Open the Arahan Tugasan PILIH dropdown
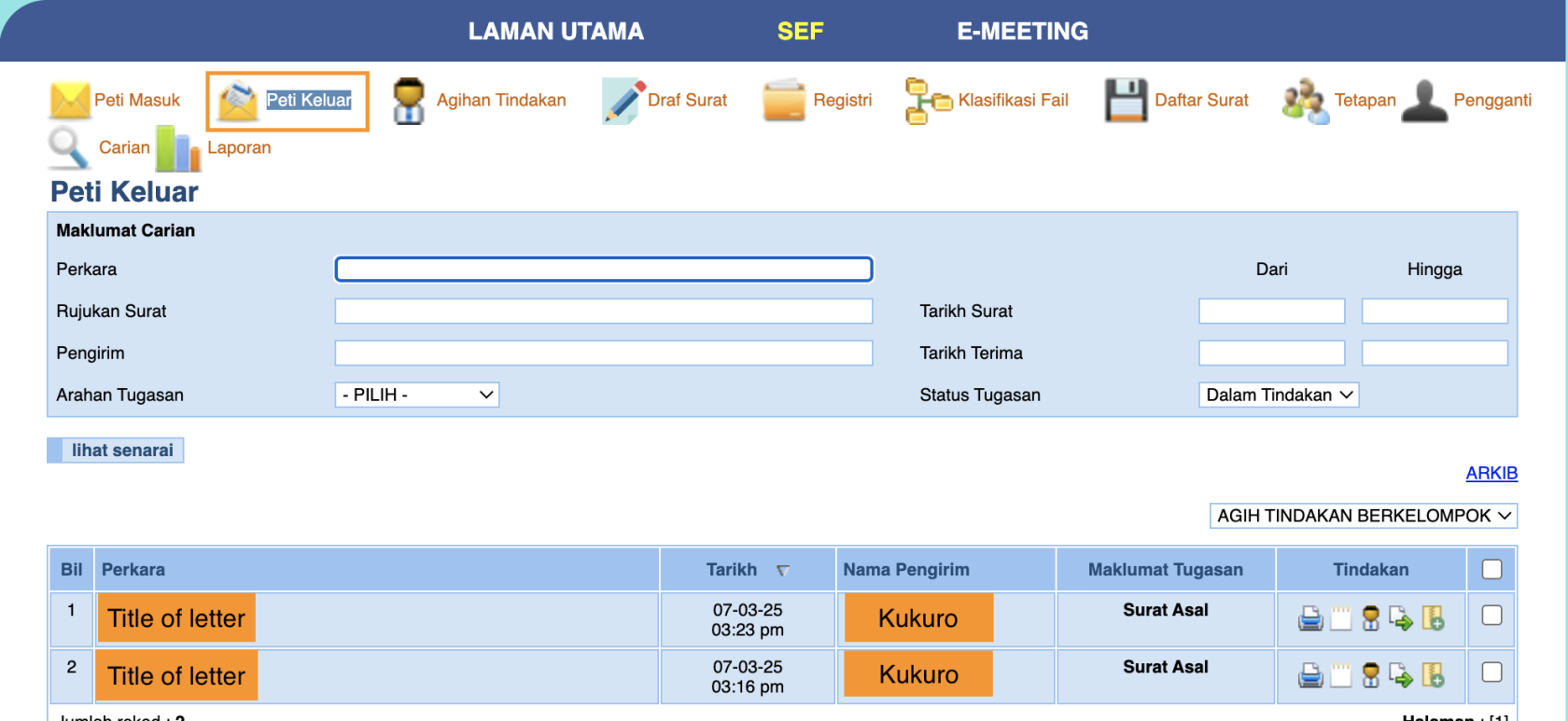The height and width of the screenshot is (721, 1568). tap(416, 395)
